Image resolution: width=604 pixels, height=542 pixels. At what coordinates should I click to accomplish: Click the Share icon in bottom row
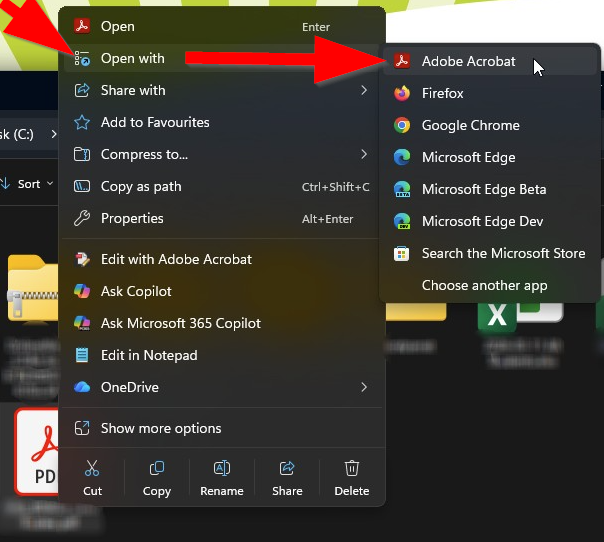click(287, 469)
